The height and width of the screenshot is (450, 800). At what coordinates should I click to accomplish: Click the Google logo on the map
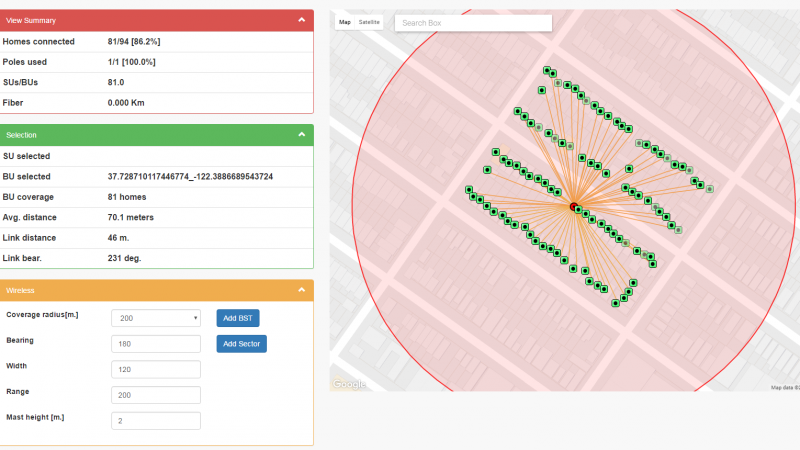click(349, 384)
